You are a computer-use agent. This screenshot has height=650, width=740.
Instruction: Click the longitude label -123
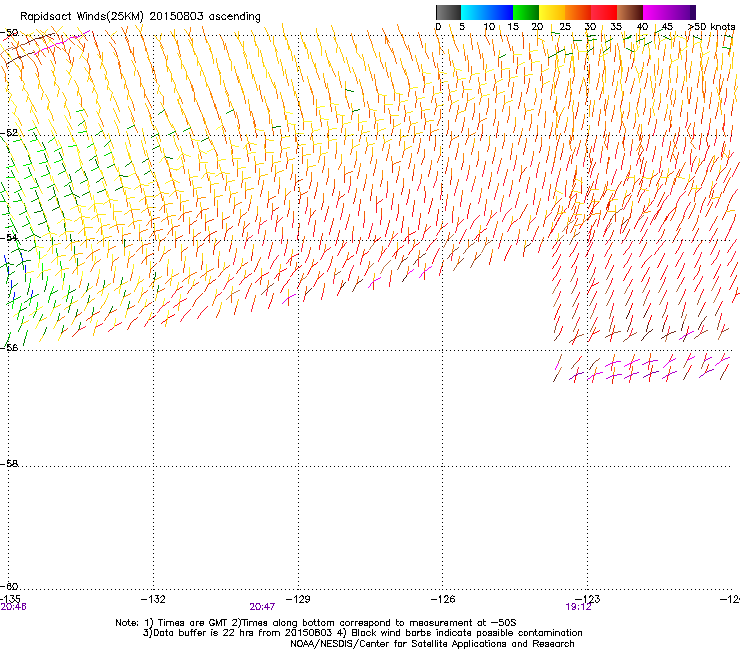(588, 599)
